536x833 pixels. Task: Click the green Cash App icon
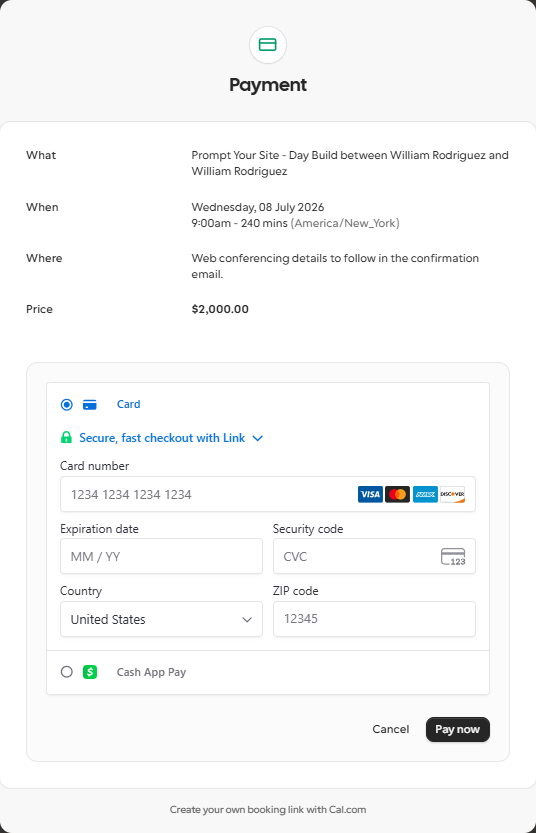90,672
